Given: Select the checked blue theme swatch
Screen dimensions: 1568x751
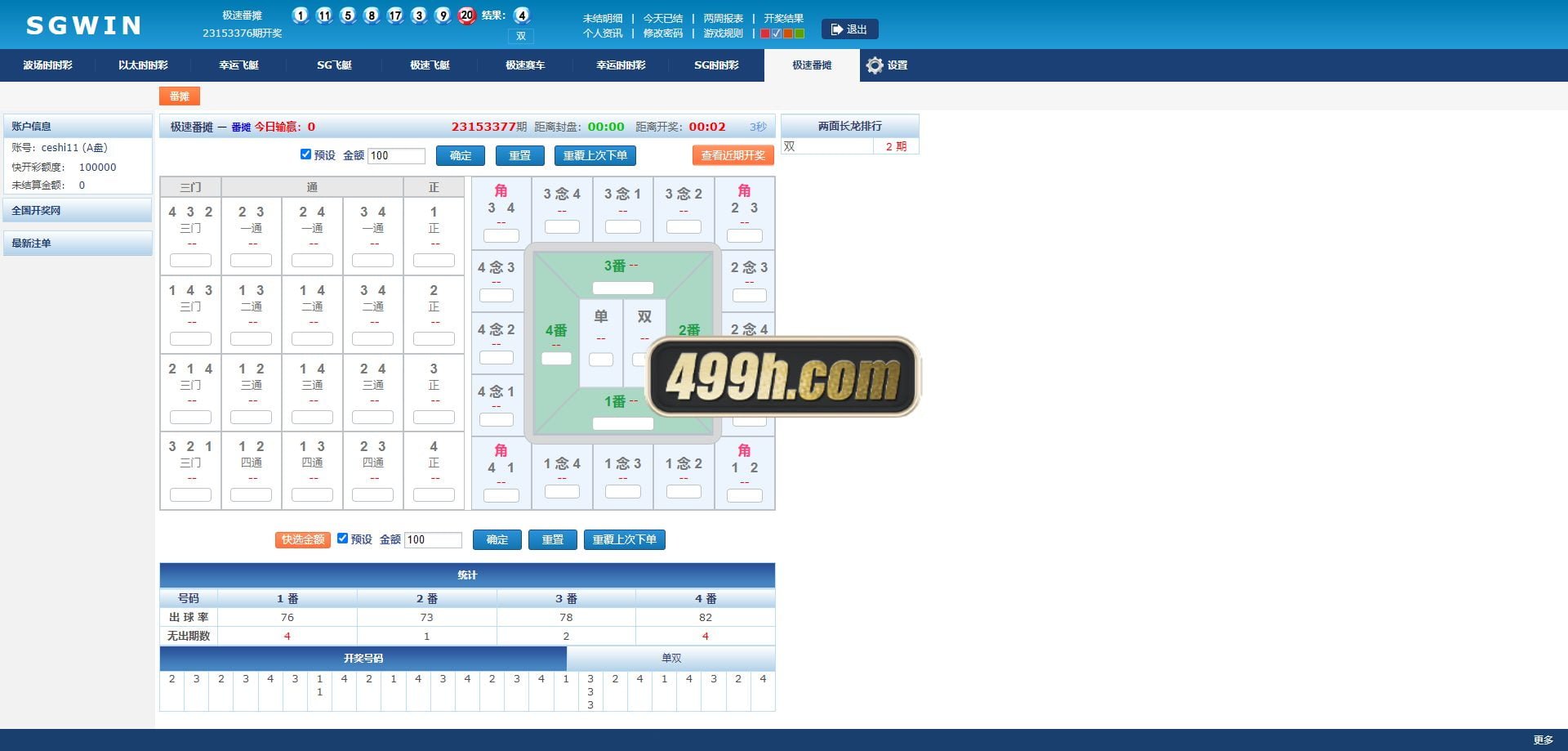Looking at the screenshot, I should pyautogui.click(x=777, y=34).
